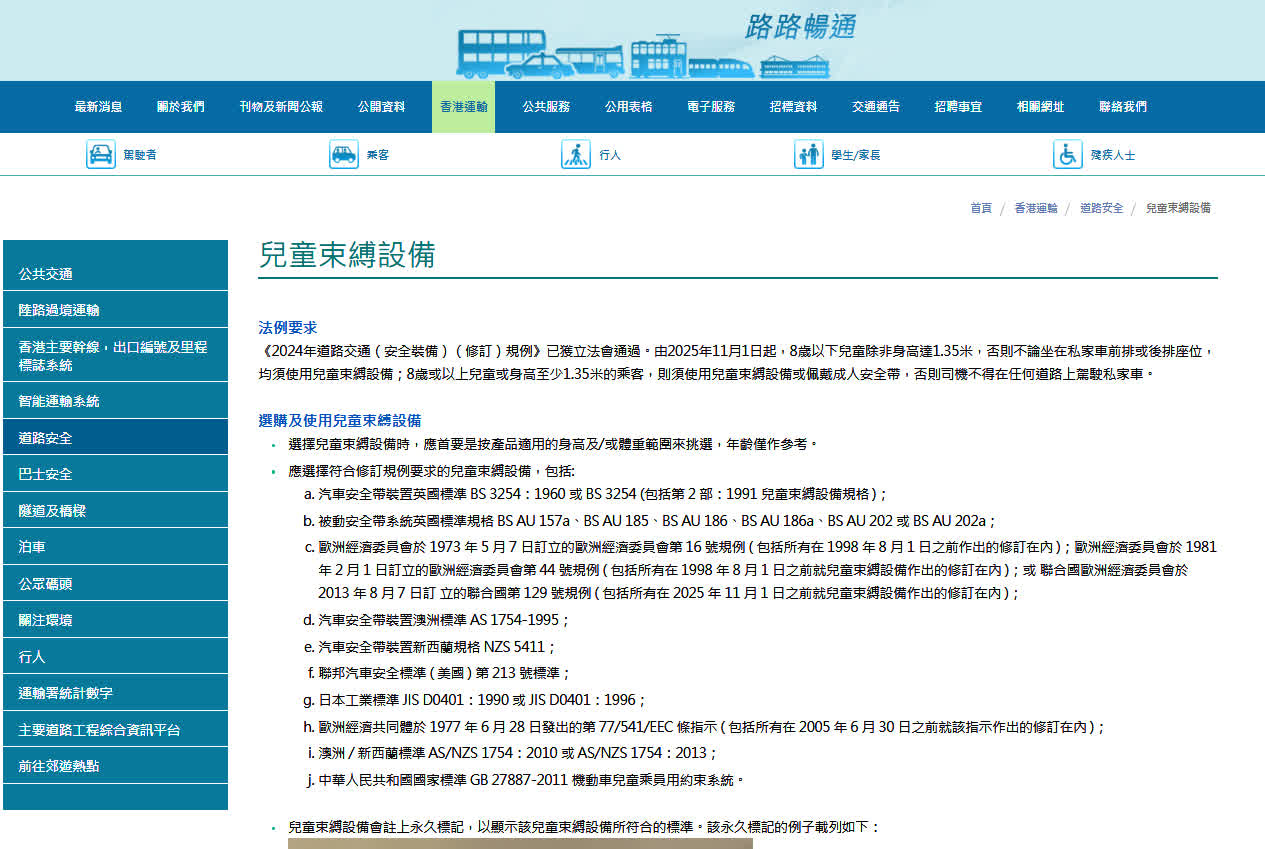Click the wheelchair (殘疾人士) icon

click(1068, 155)
